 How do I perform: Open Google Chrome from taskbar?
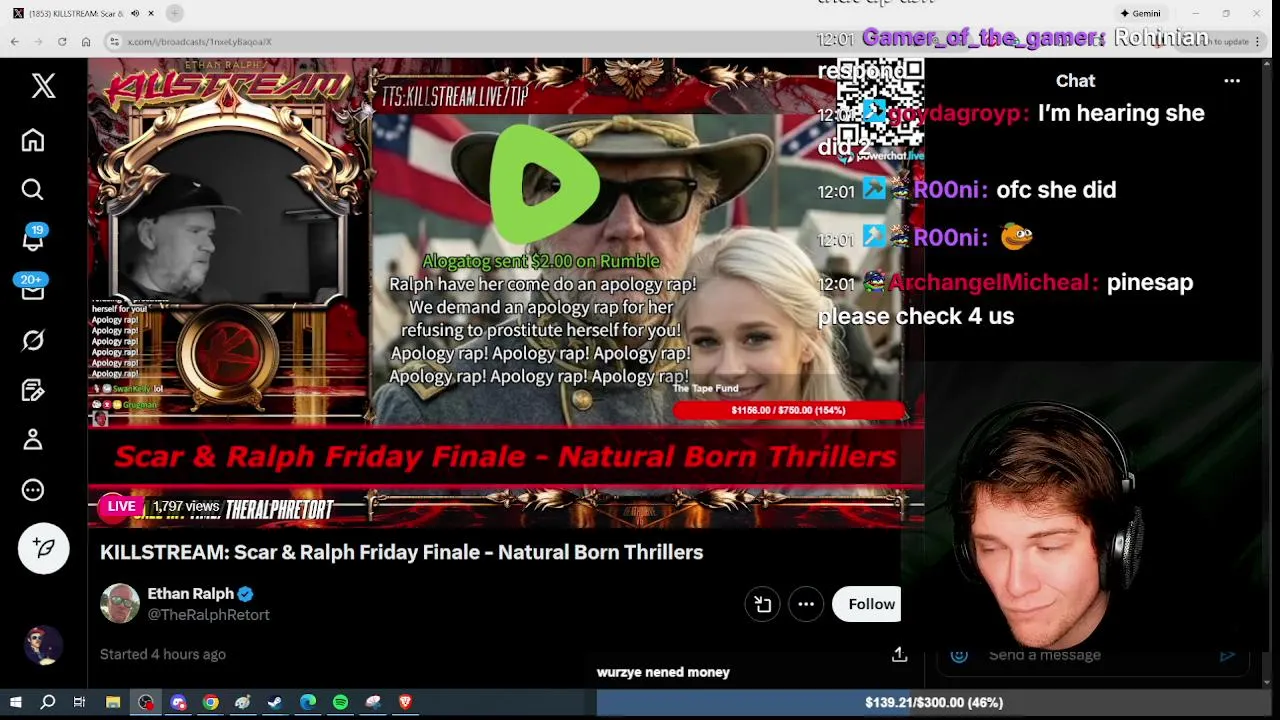point(210,702)
